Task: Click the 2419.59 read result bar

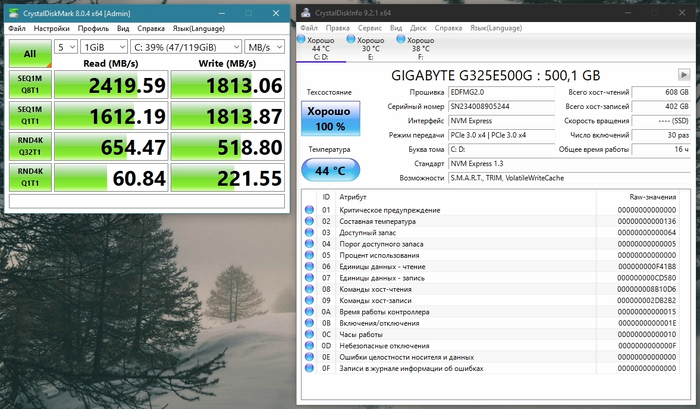Action: pyautogui.click(x=111, y=84)
